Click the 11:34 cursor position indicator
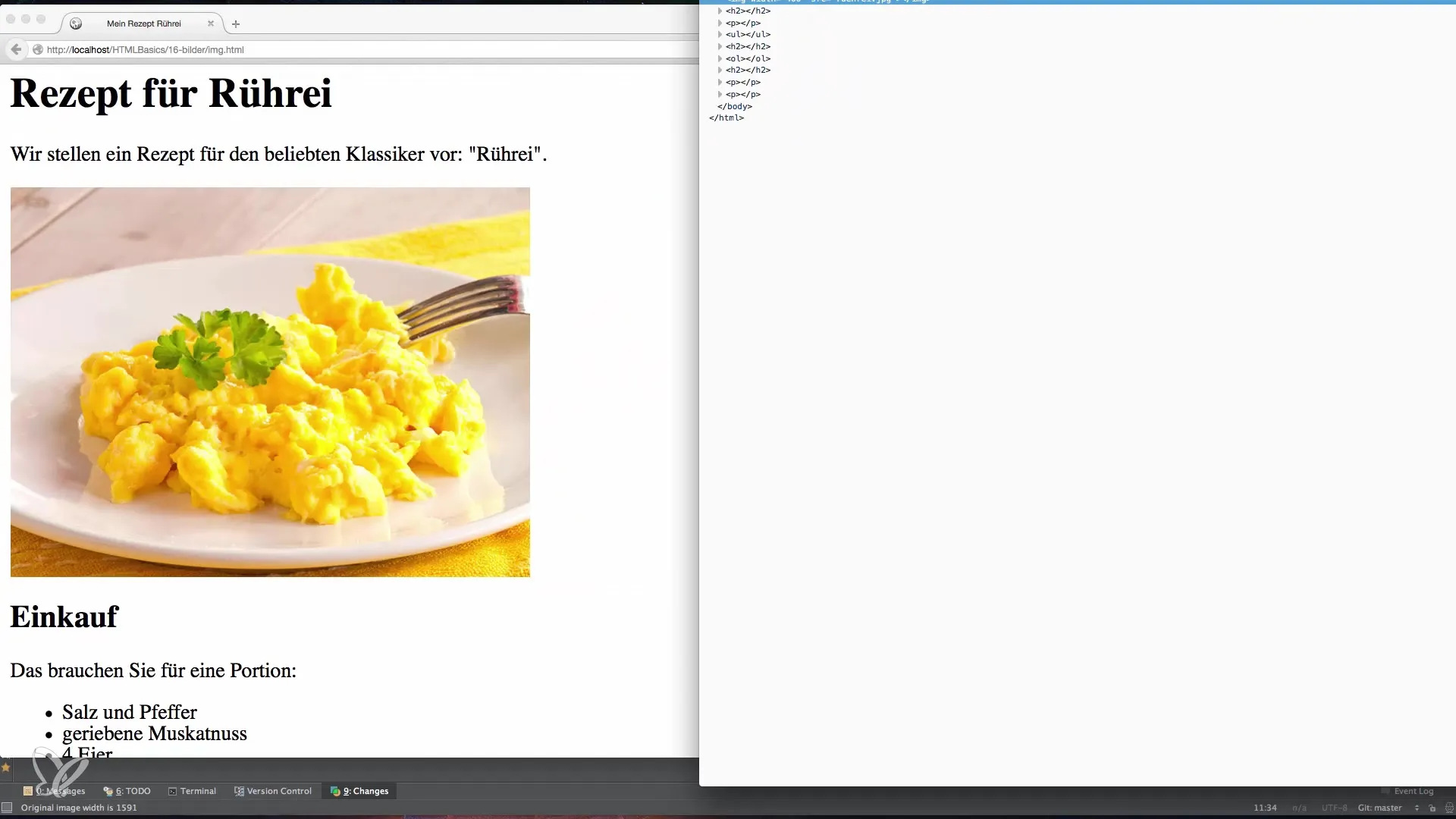Screen dimensions: 1456x819 point(1265,808)
